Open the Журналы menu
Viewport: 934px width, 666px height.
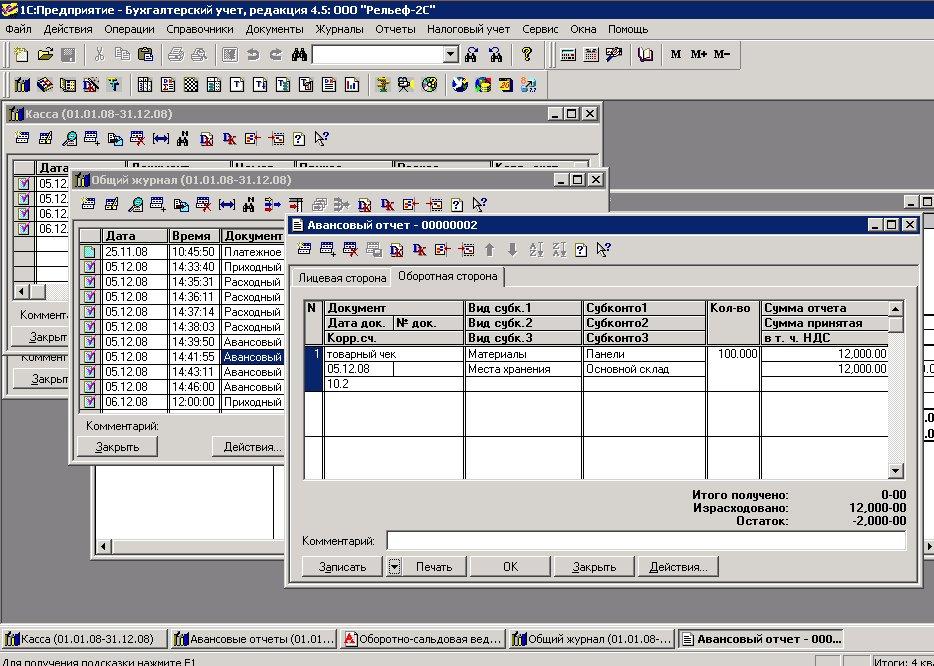click(x=340, y=29)
